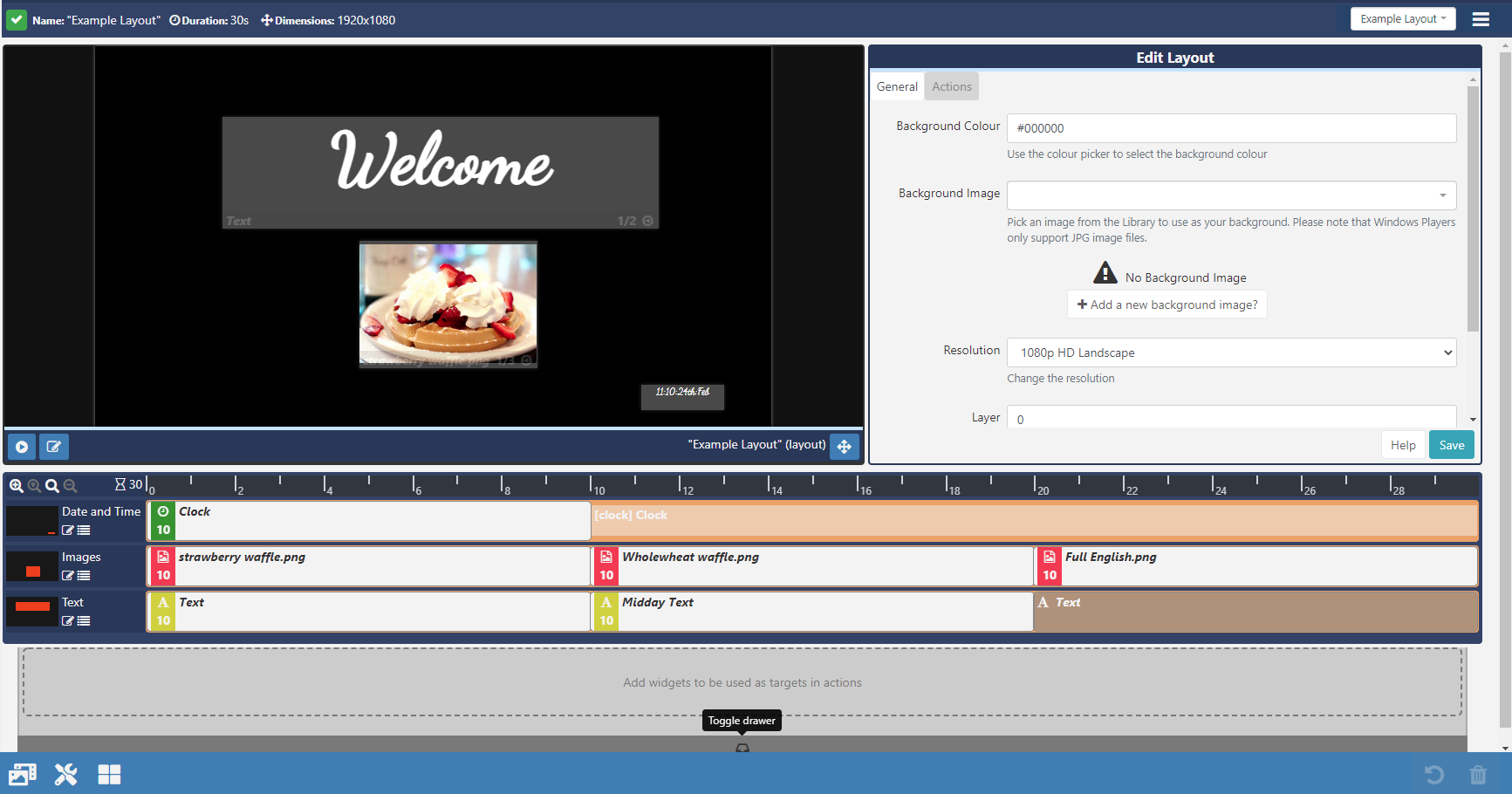Viewport: 1512px width, 794px height.
Task: Open the Tools icon in bottom toolbar
Action: tap(65, 774)
